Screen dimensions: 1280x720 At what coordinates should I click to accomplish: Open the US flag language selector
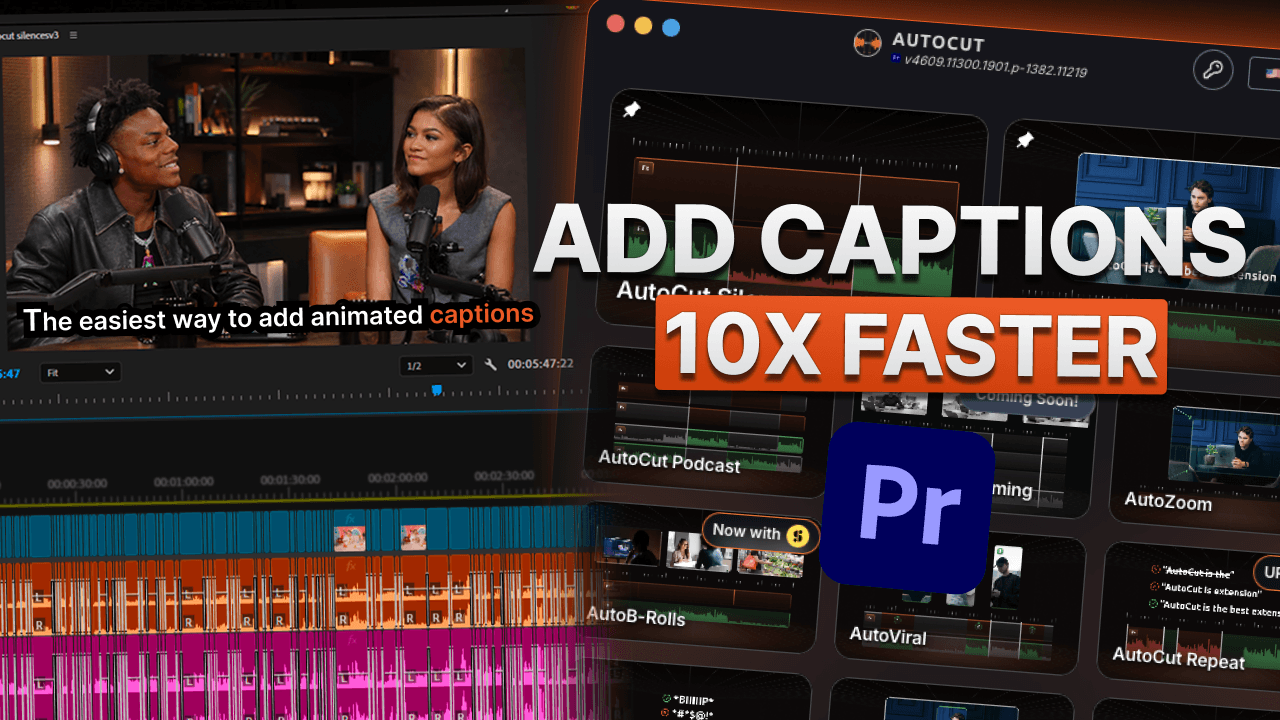pyautogui.click(x=1265, y=75)
